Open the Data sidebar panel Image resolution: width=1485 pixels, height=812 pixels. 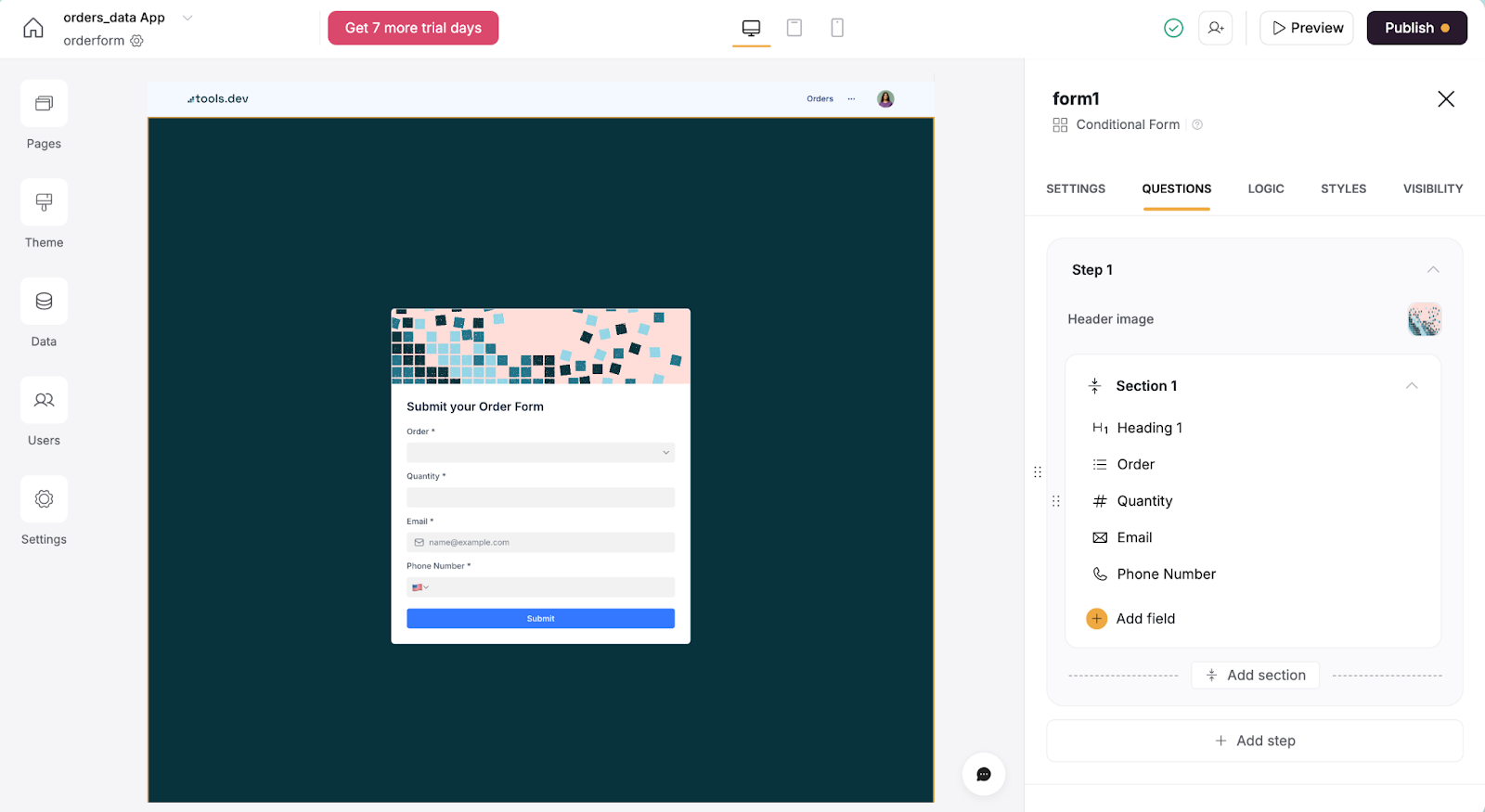point(44,313)
